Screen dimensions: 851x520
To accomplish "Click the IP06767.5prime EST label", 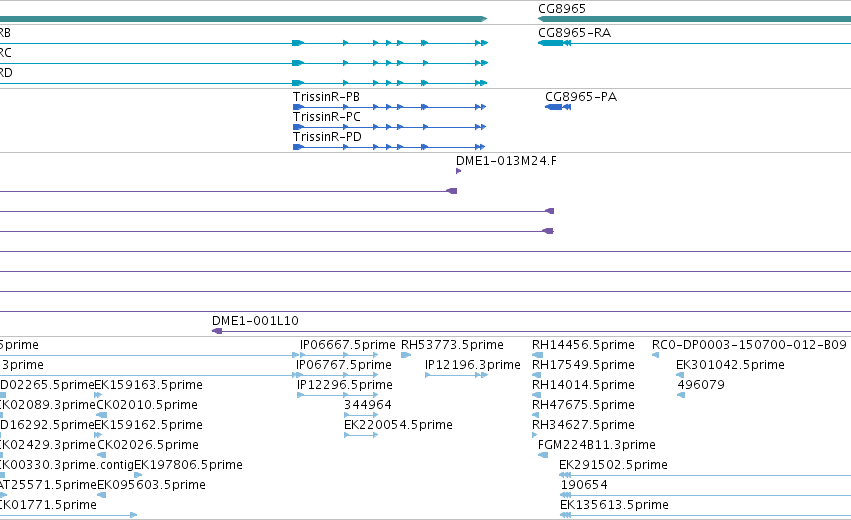I will click(x=344, y=365).
